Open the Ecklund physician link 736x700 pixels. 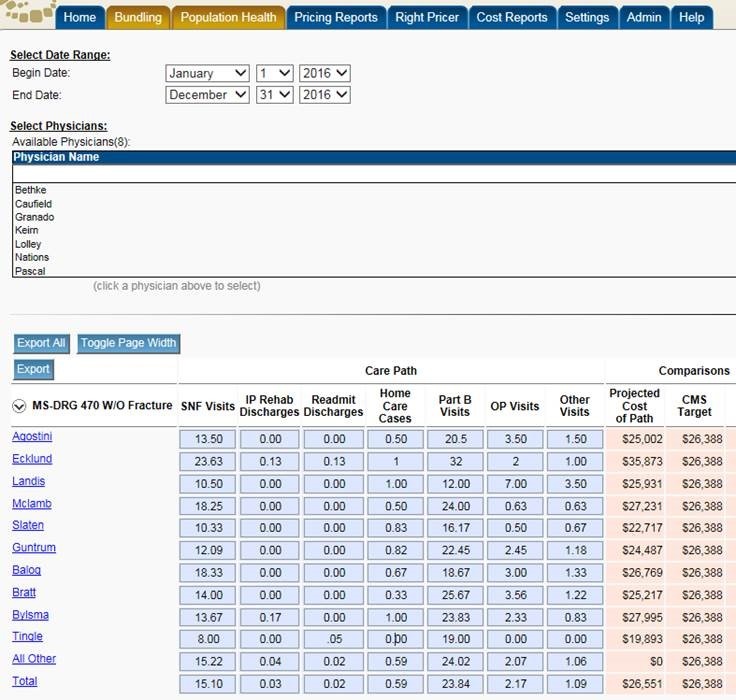click(32, 459)
